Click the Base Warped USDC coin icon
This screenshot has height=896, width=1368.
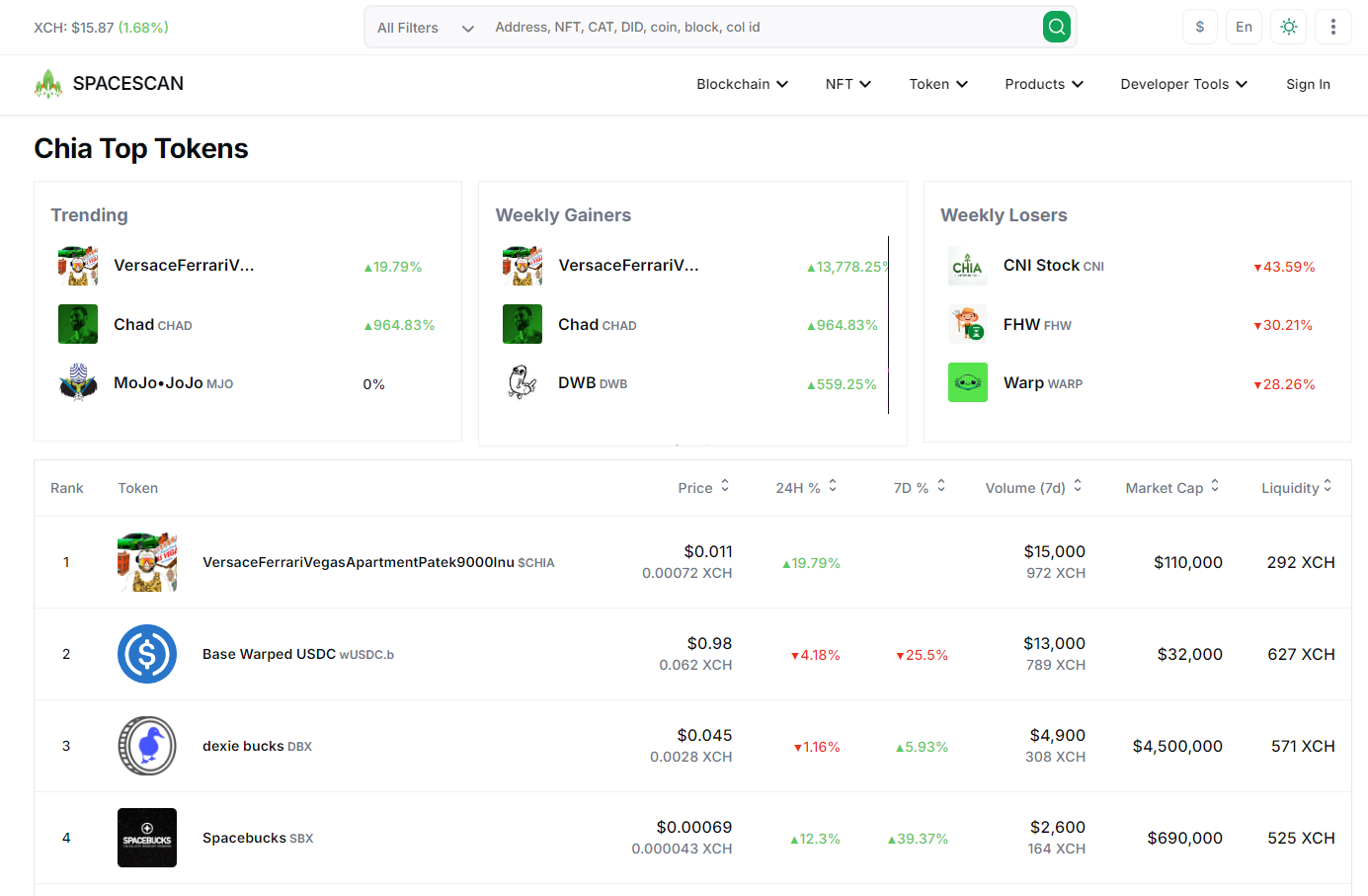(147, 654)
